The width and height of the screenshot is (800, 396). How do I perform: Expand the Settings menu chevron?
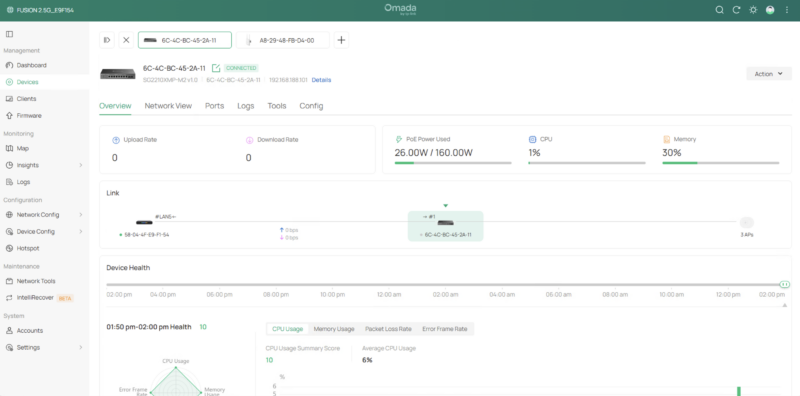pyautogui.click(x=81, y=348)
